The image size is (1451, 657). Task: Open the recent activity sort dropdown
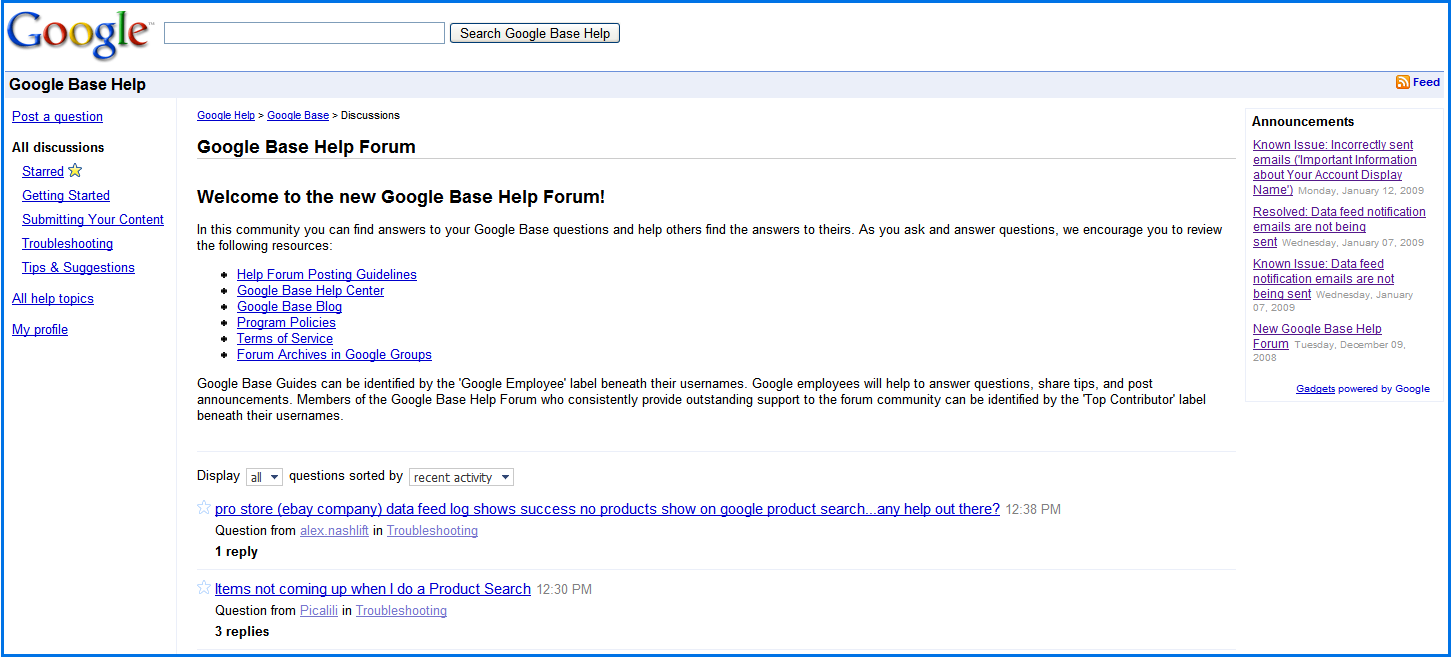click(x=461, y=477)
